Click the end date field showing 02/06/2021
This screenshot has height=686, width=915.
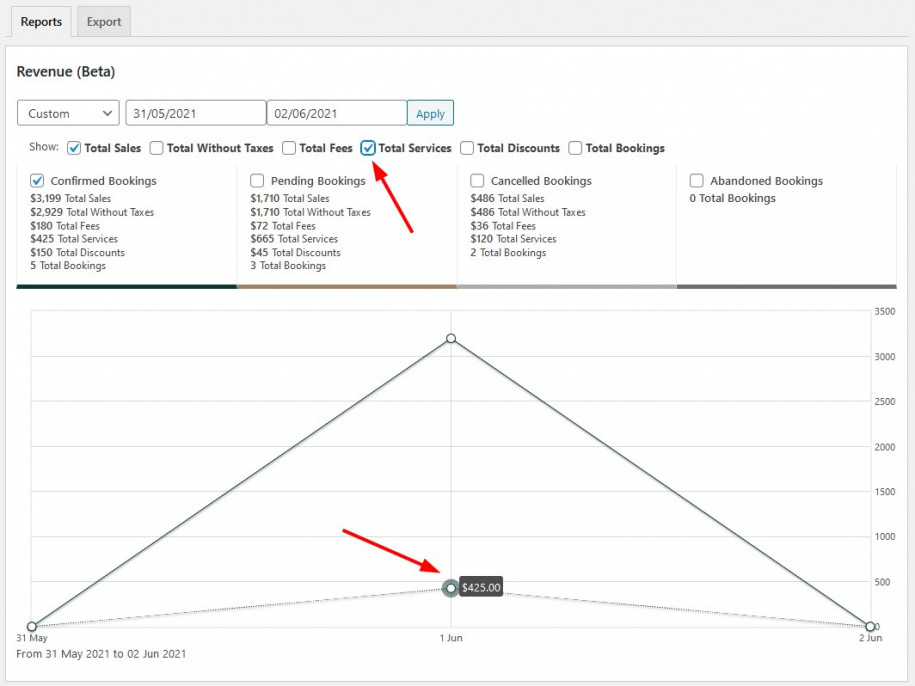[337, 113]
